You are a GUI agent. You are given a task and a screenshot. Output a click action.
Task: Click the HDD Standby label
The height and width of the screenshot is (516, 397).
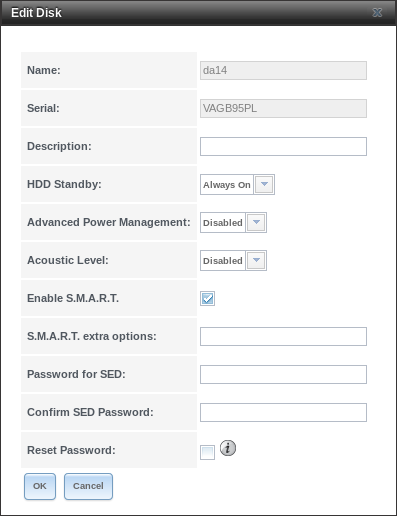(x=64, y=184)
